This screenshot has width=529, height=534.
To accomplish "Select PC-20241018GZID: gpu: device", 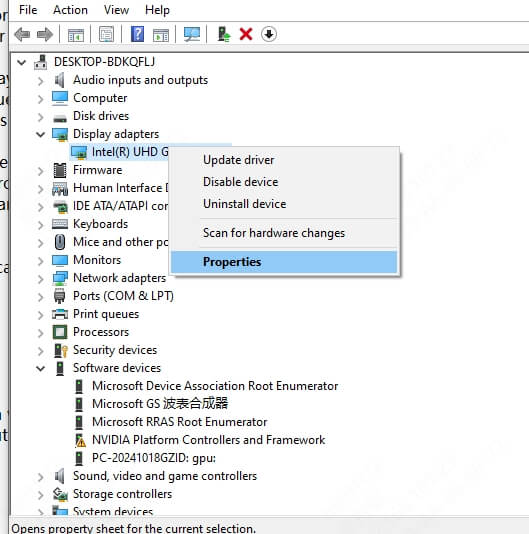I will coord(154,458).
